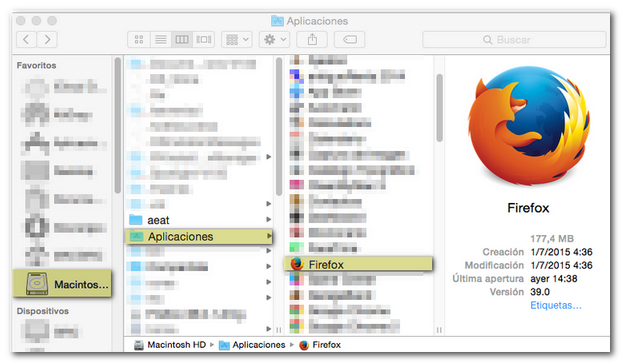Click the Share toolbar icon

tap(312, 40)
